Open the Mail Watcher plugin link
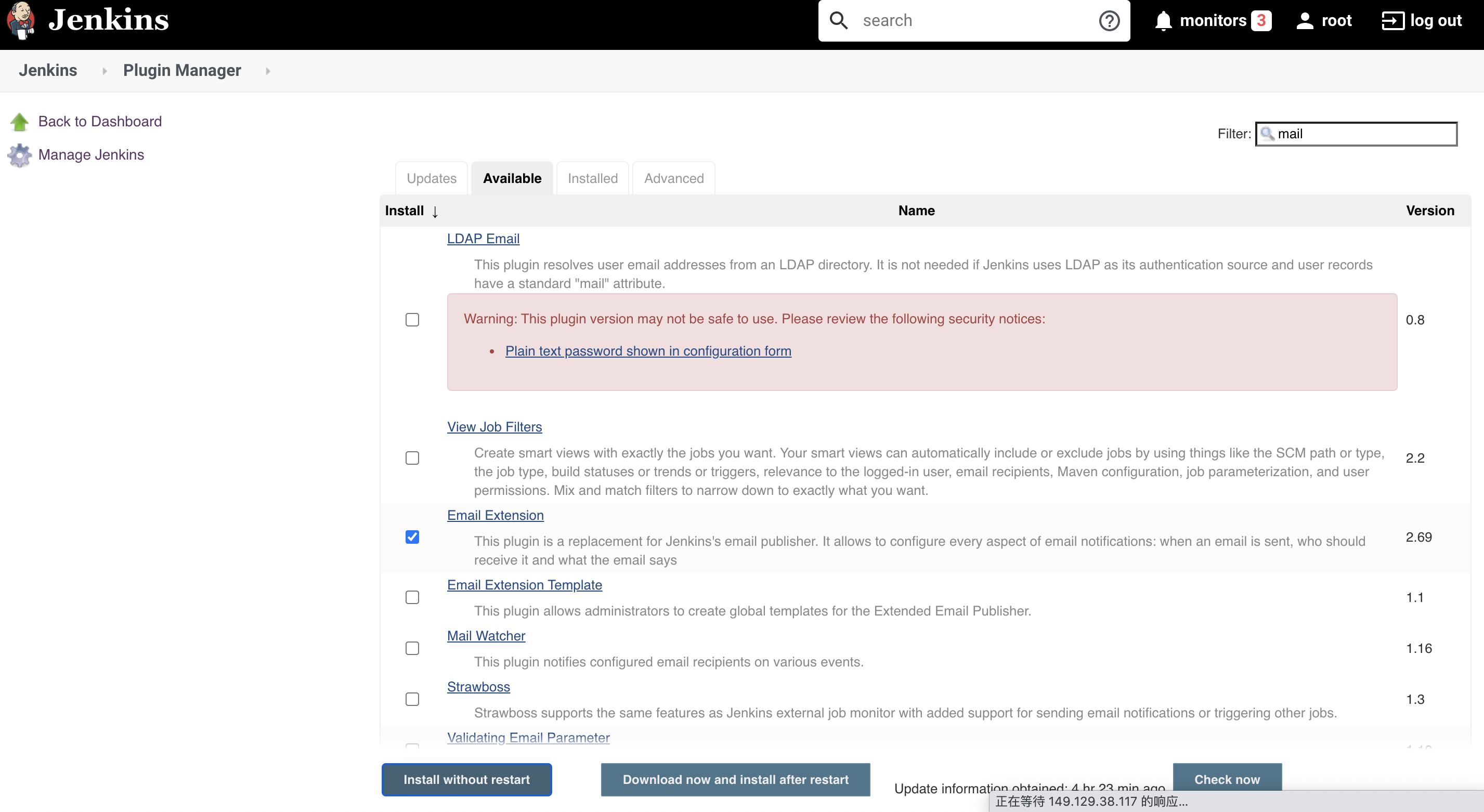 pos(486,636)
